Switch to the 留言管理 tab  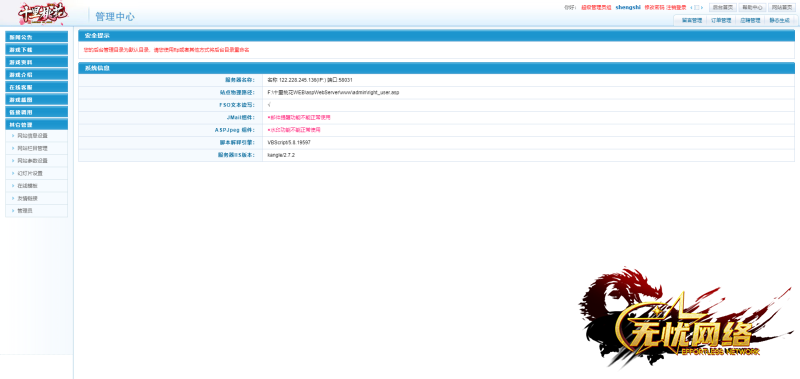click(692, 20)
